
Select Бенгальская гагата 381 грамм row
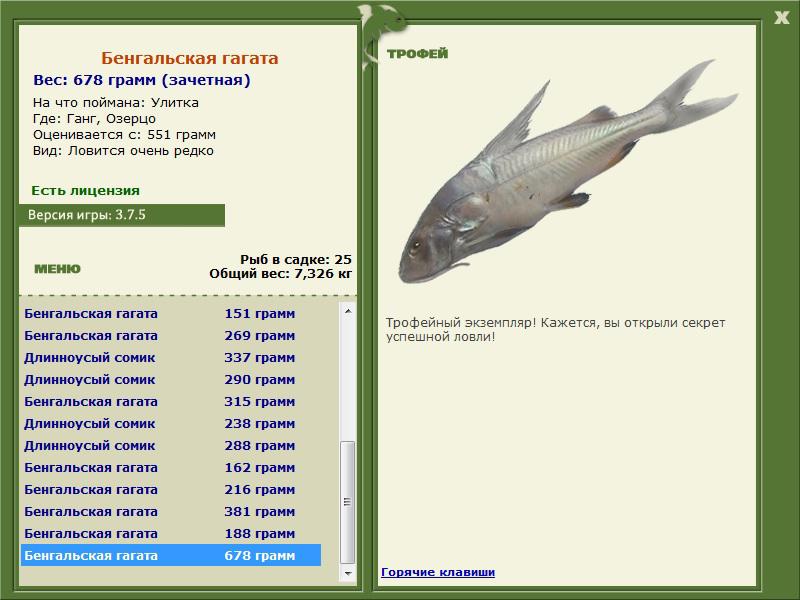(171, 511)
